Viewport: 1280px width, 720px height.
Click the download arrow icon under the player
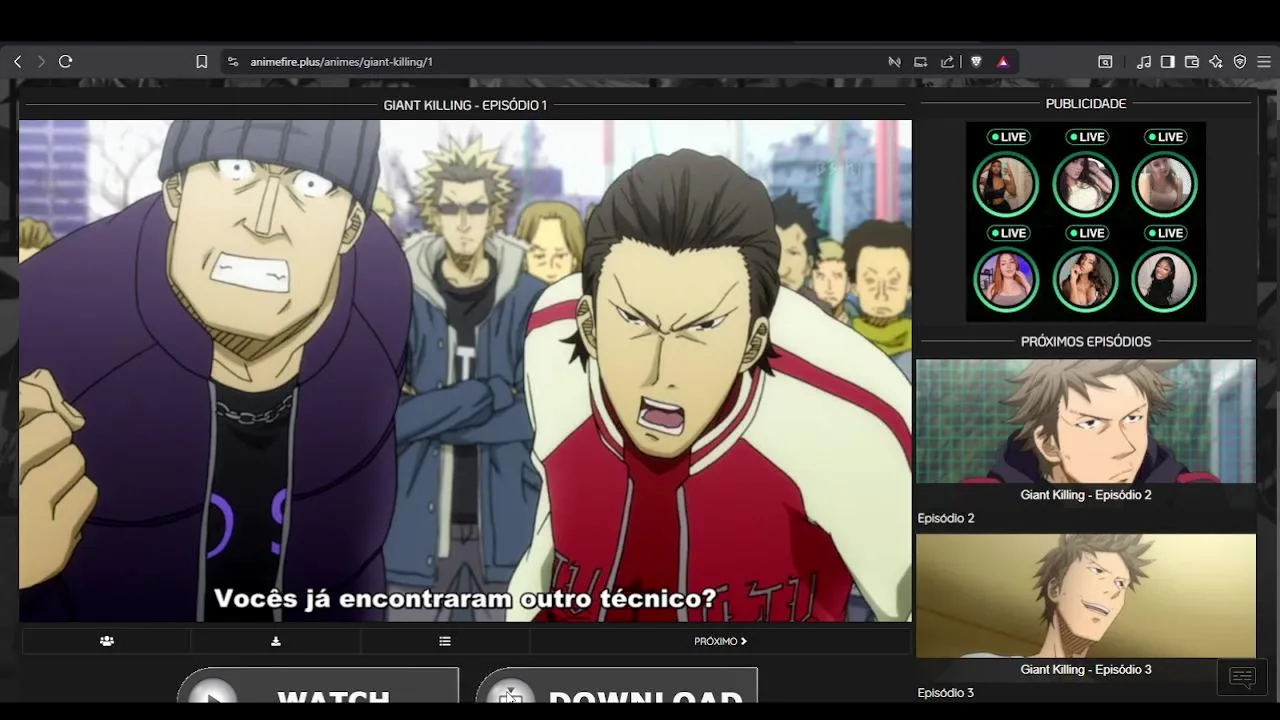276,641
